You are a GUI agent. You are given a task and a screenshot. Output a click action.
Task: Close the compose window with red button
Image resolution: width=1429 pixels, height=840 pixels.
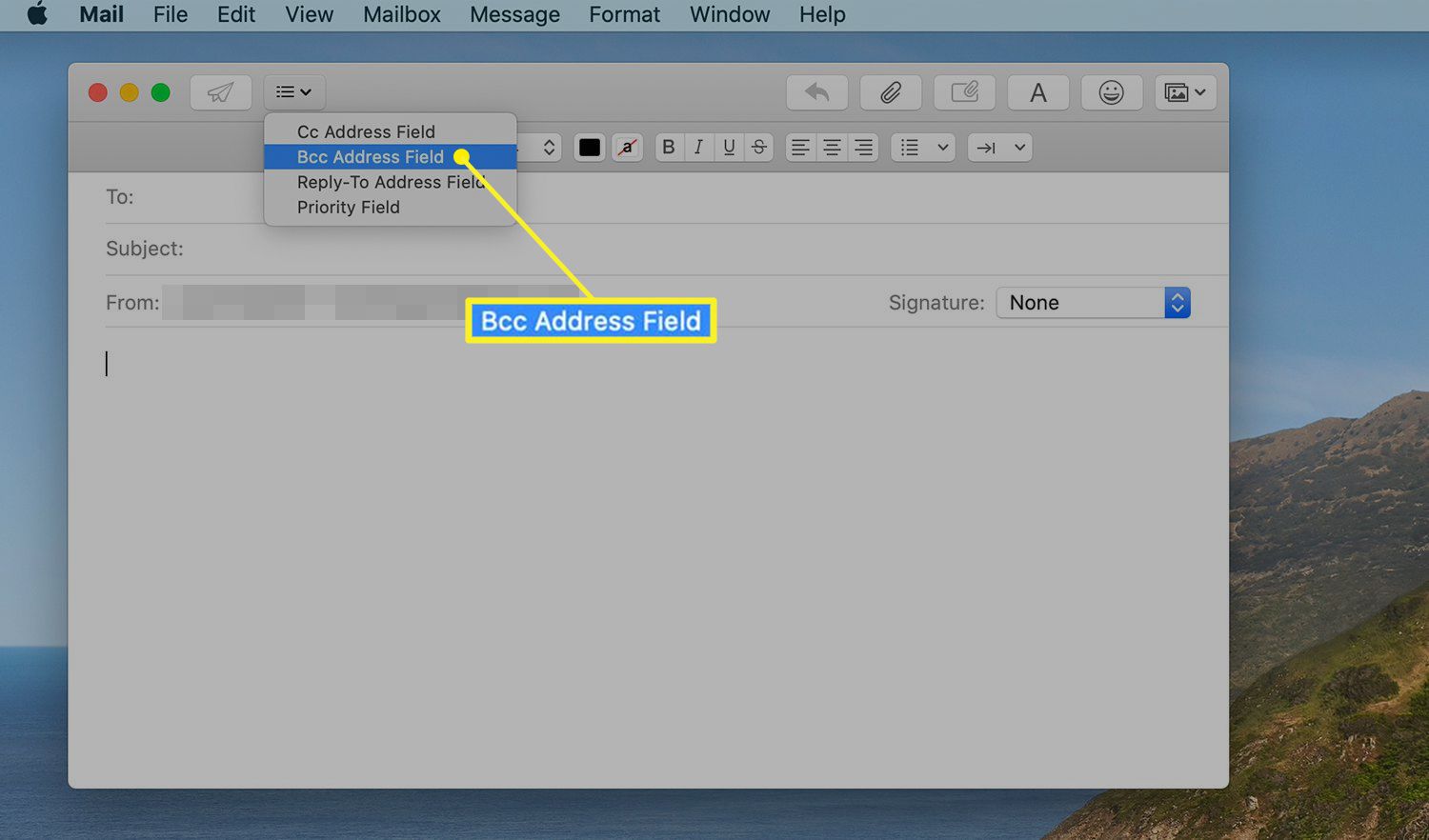tap(97, 92)
